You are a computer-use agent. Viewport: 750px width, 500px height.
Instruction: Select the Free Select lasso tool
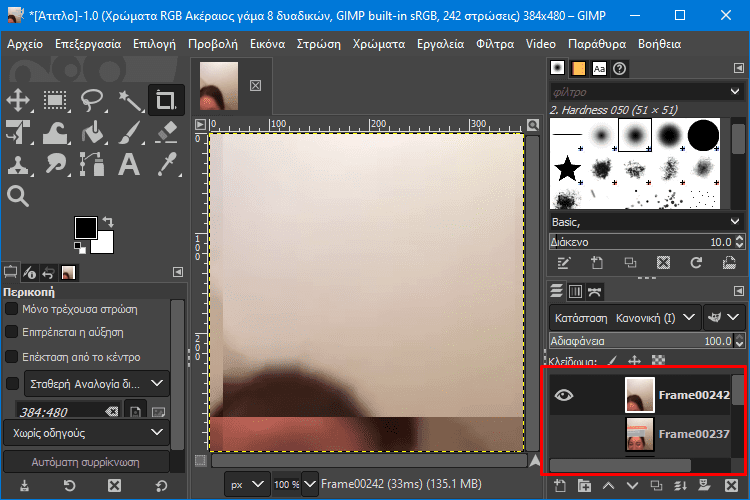92,100
